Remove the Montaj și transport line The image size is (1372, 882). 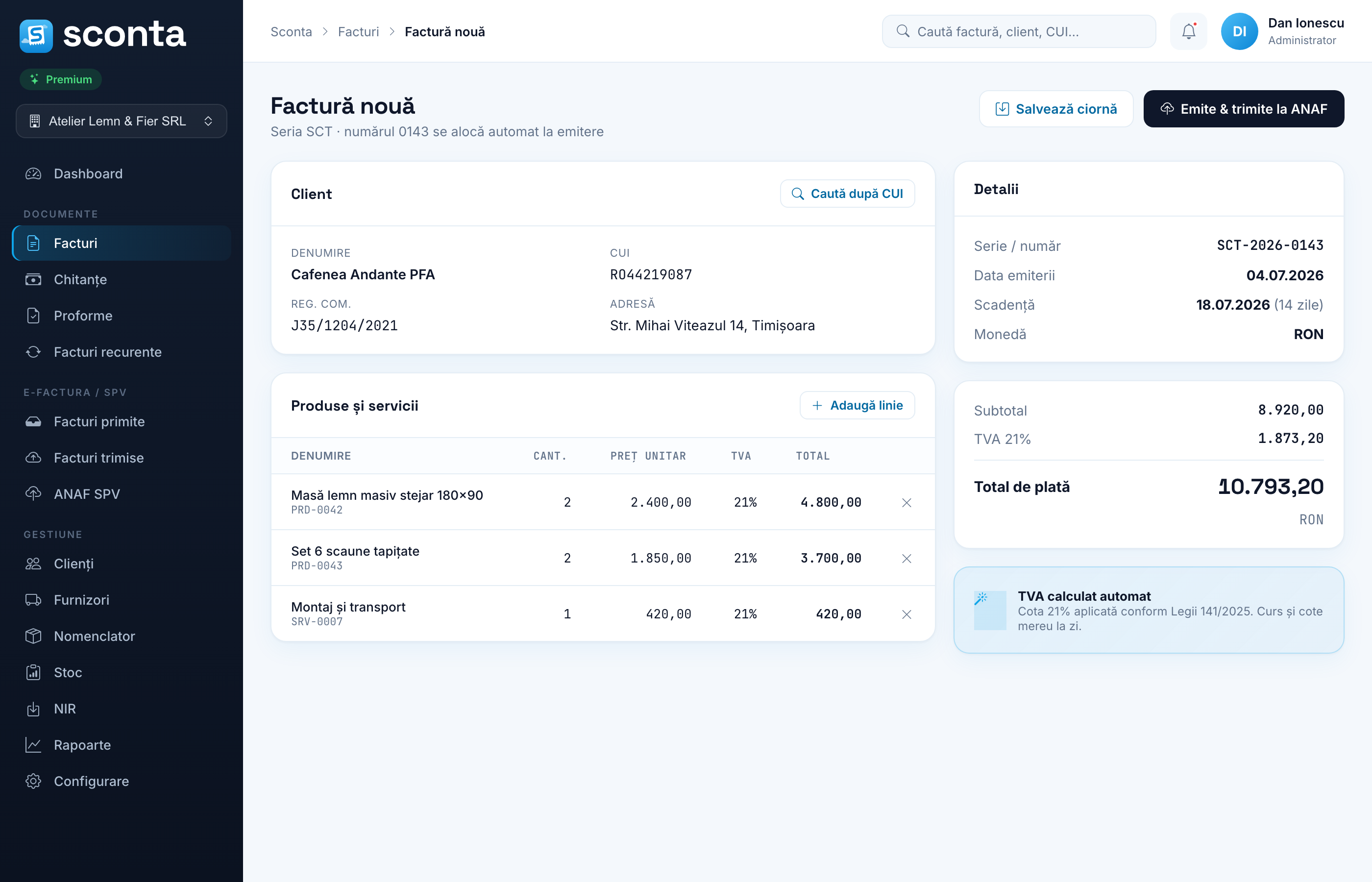click(906, 614)
